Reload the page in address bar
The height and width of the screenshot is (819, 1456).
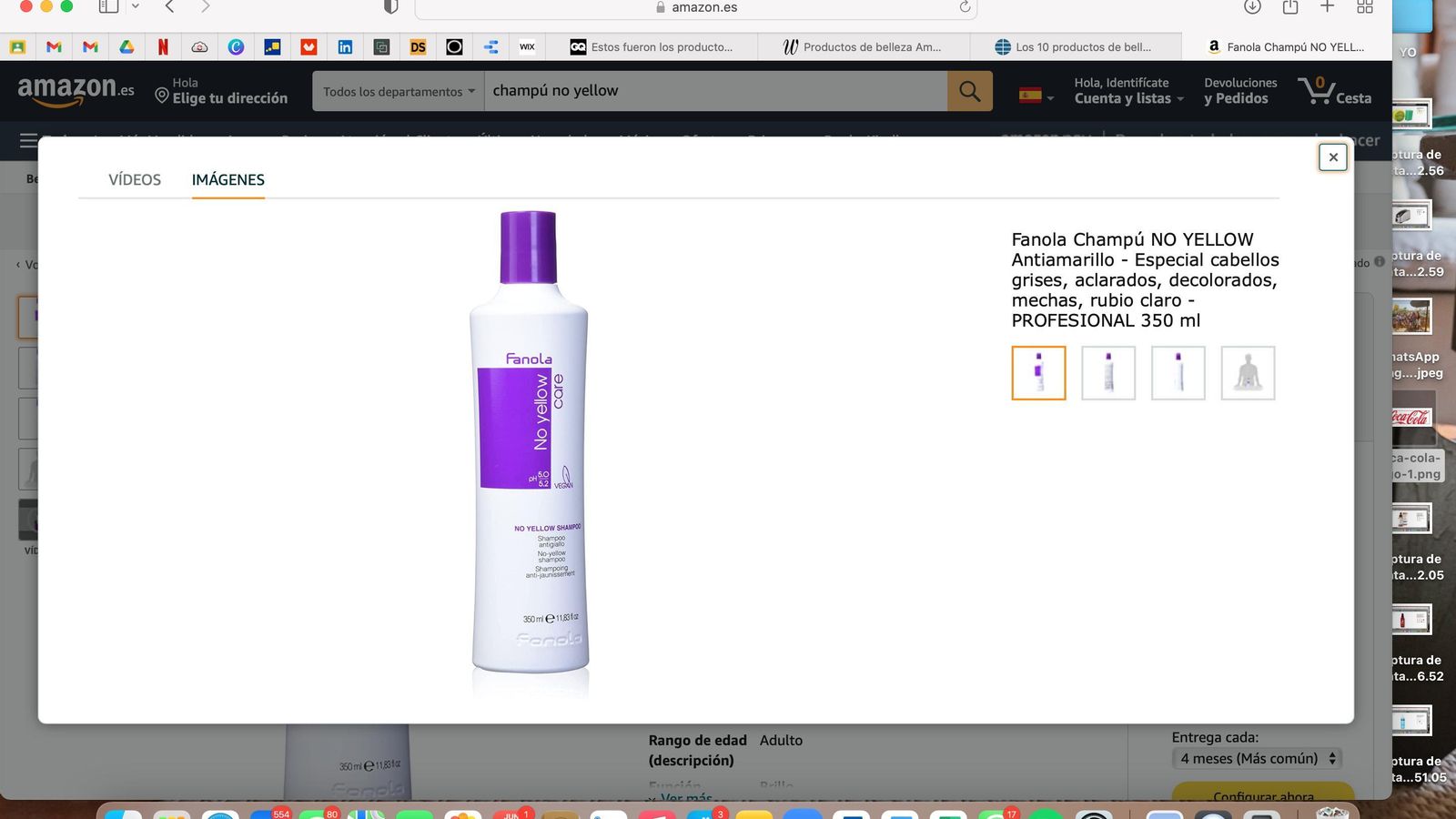(965, 7)
